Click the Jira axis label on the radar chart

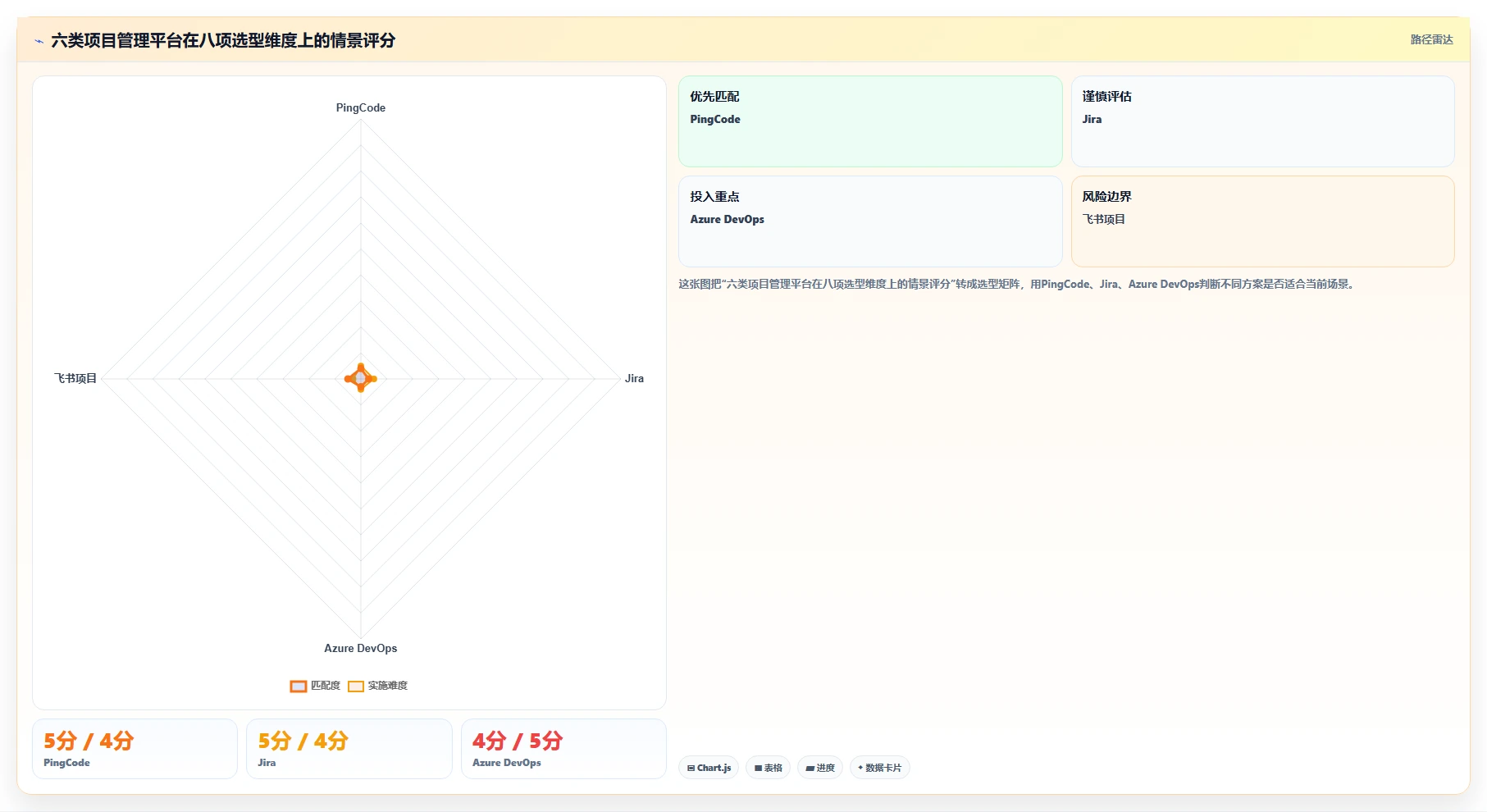click(634, 378)
